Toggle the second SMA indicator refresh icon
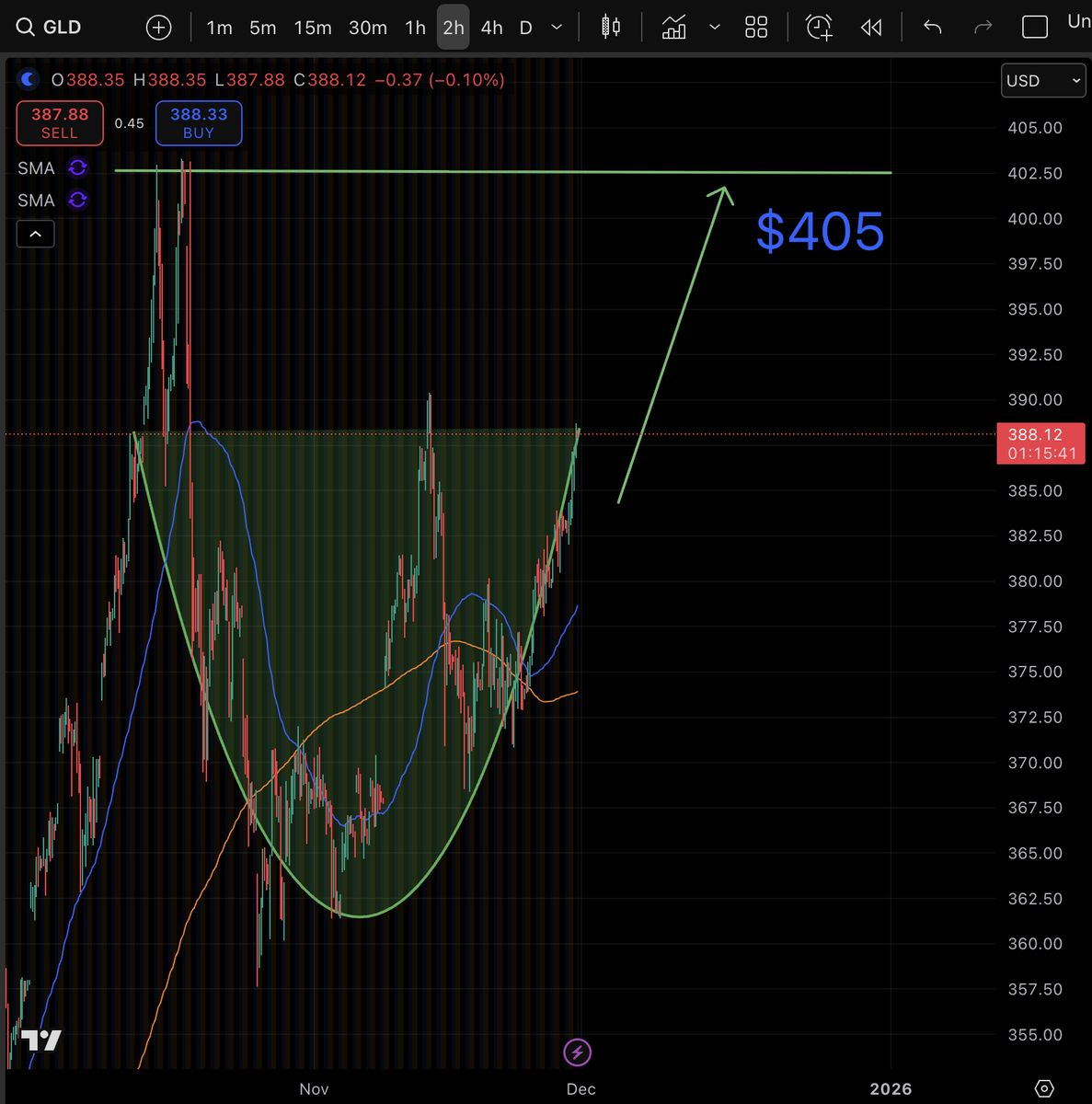This screenshot has width=1092, height=1104. (x=77, y=200)
